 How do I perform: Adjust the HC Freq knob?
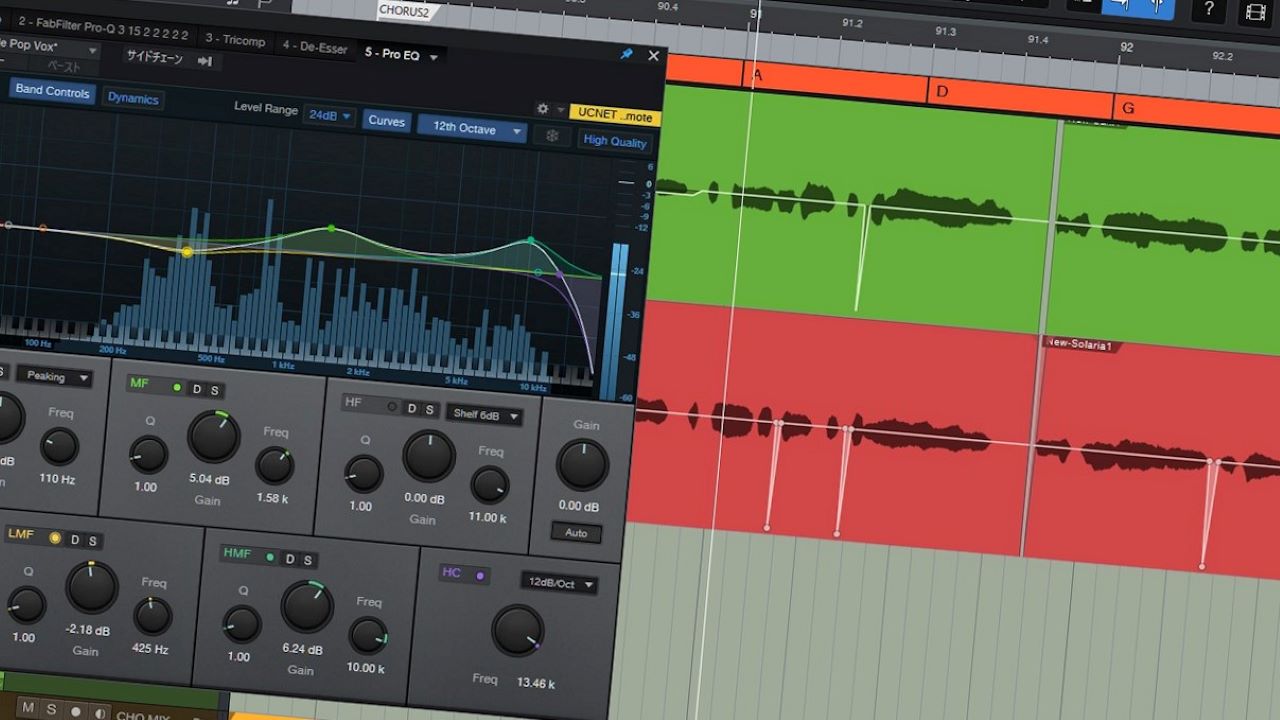point(518,631)
